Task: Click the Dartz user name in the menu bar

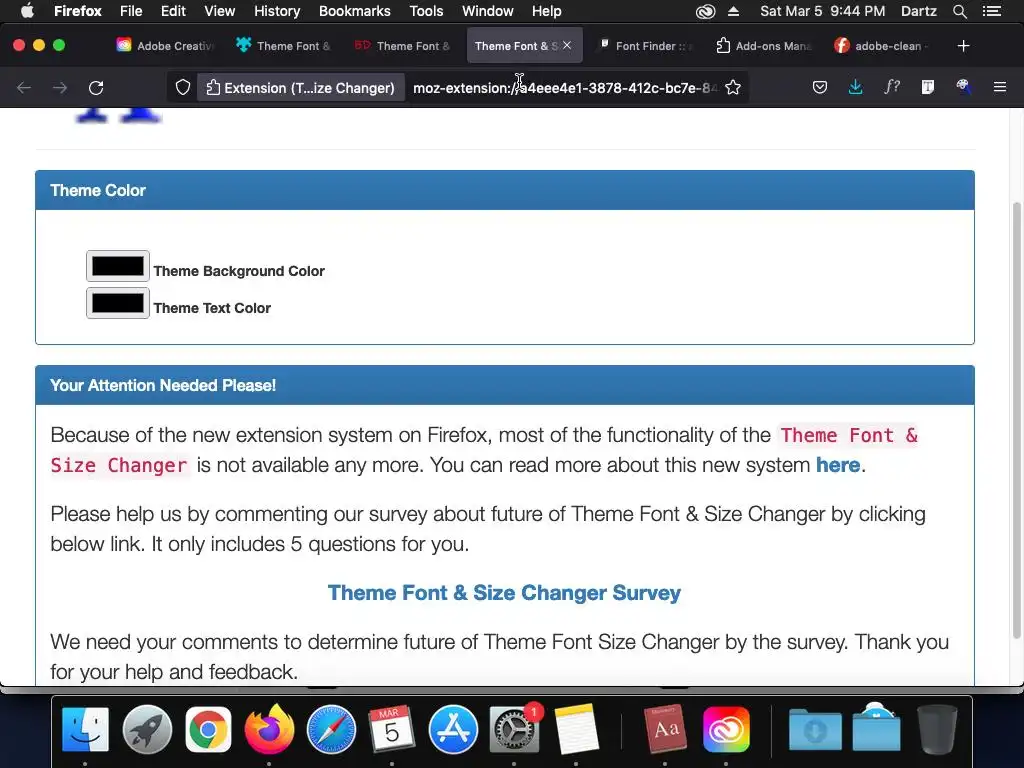Action: point(918,11)
